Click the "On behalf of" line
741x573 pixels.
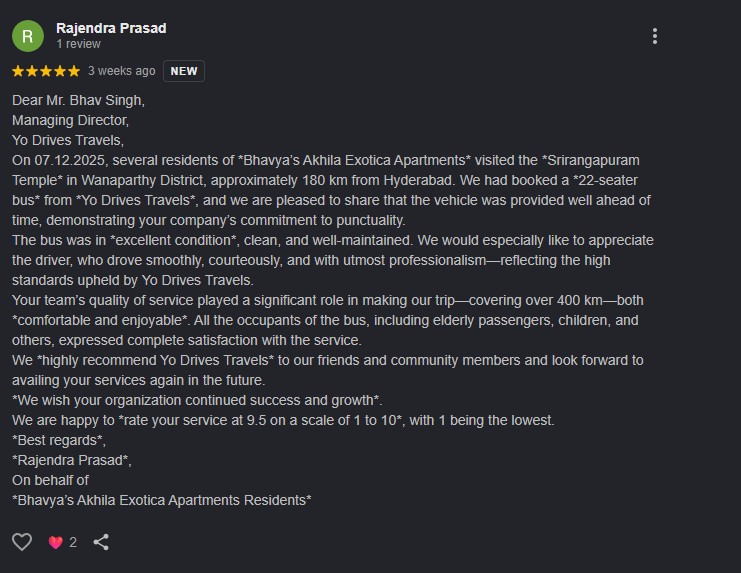click(x=50, y=480)
